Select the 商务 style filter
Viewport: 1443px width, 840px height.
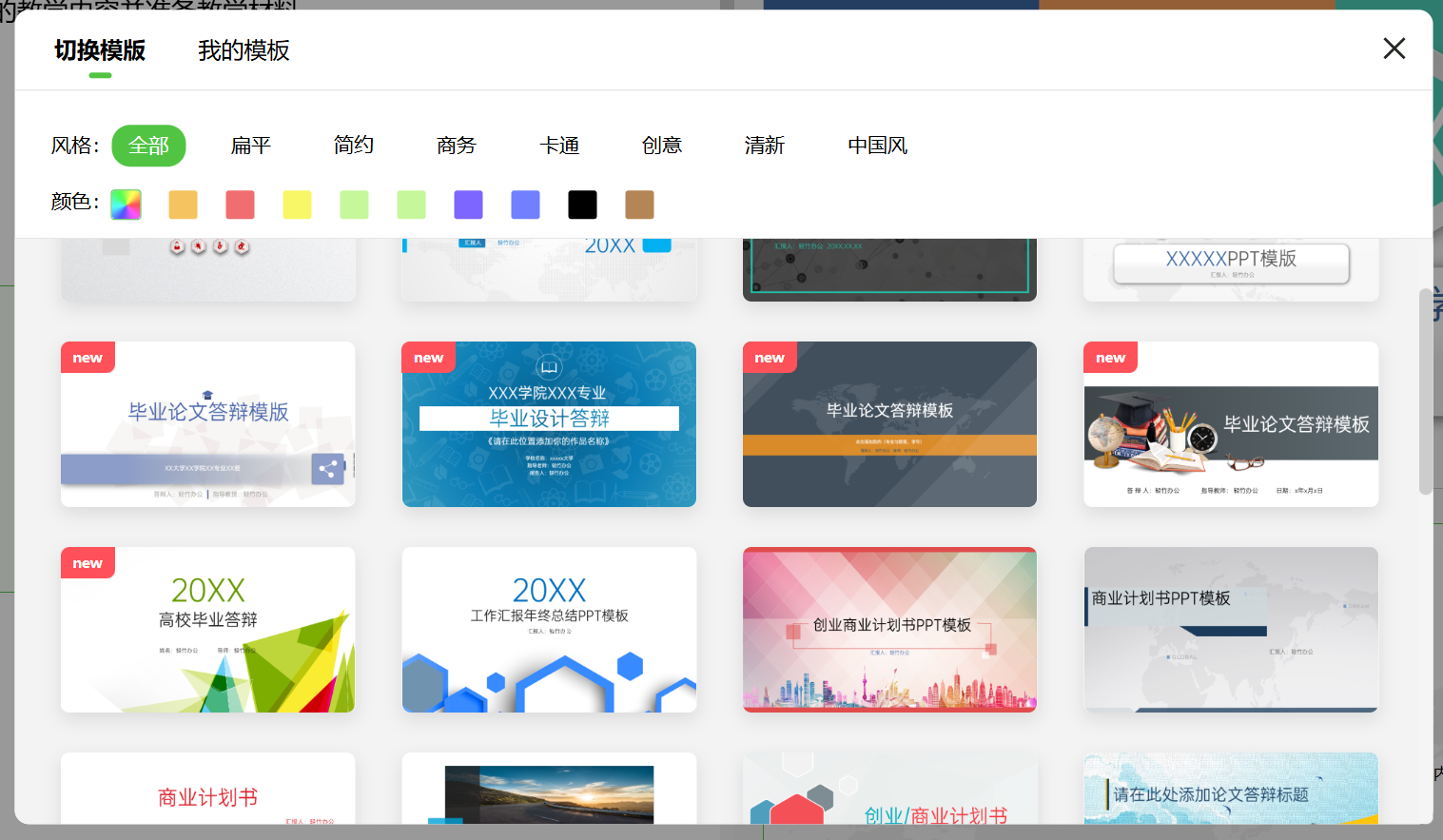456,146
